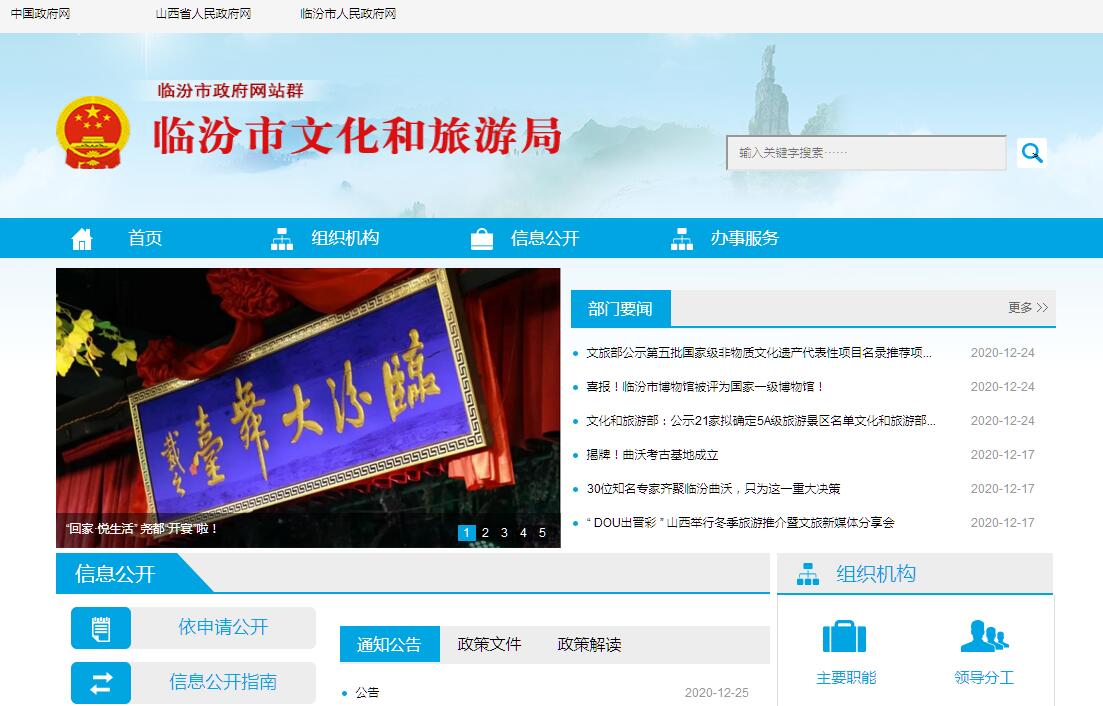Switch to the 政策解读 tab
The image size is (1103, 706).
point(589,645)
